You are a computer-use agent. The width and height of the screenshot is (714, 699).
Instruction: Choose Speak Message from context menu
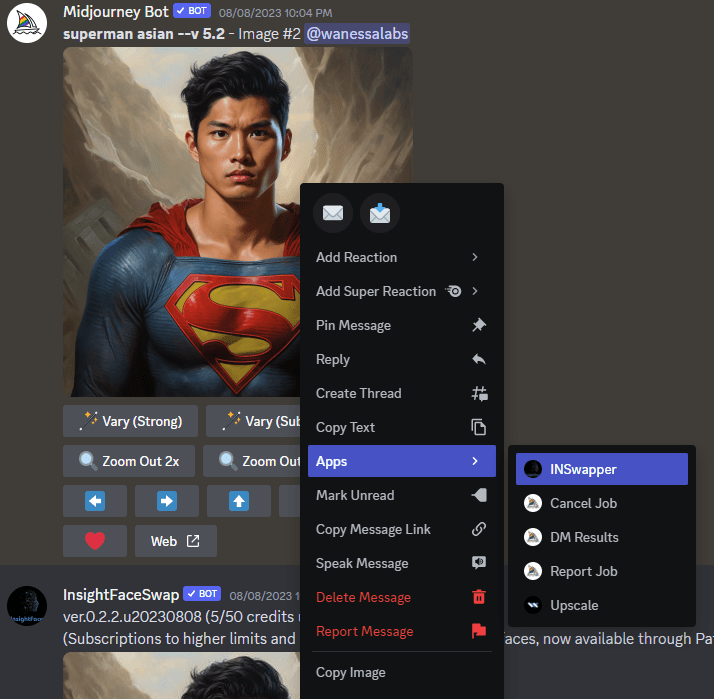pos(402,563)
